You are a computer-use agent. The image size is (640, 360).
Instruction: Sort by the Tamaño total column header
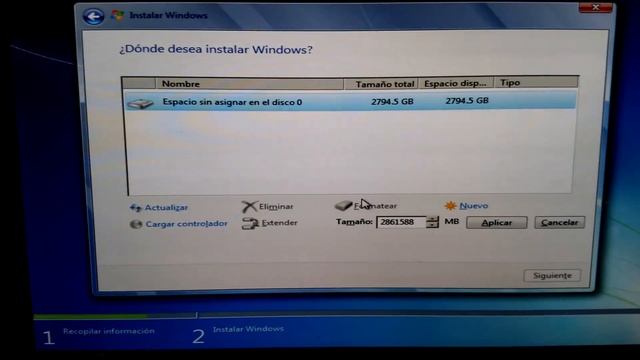pos(381,84)
